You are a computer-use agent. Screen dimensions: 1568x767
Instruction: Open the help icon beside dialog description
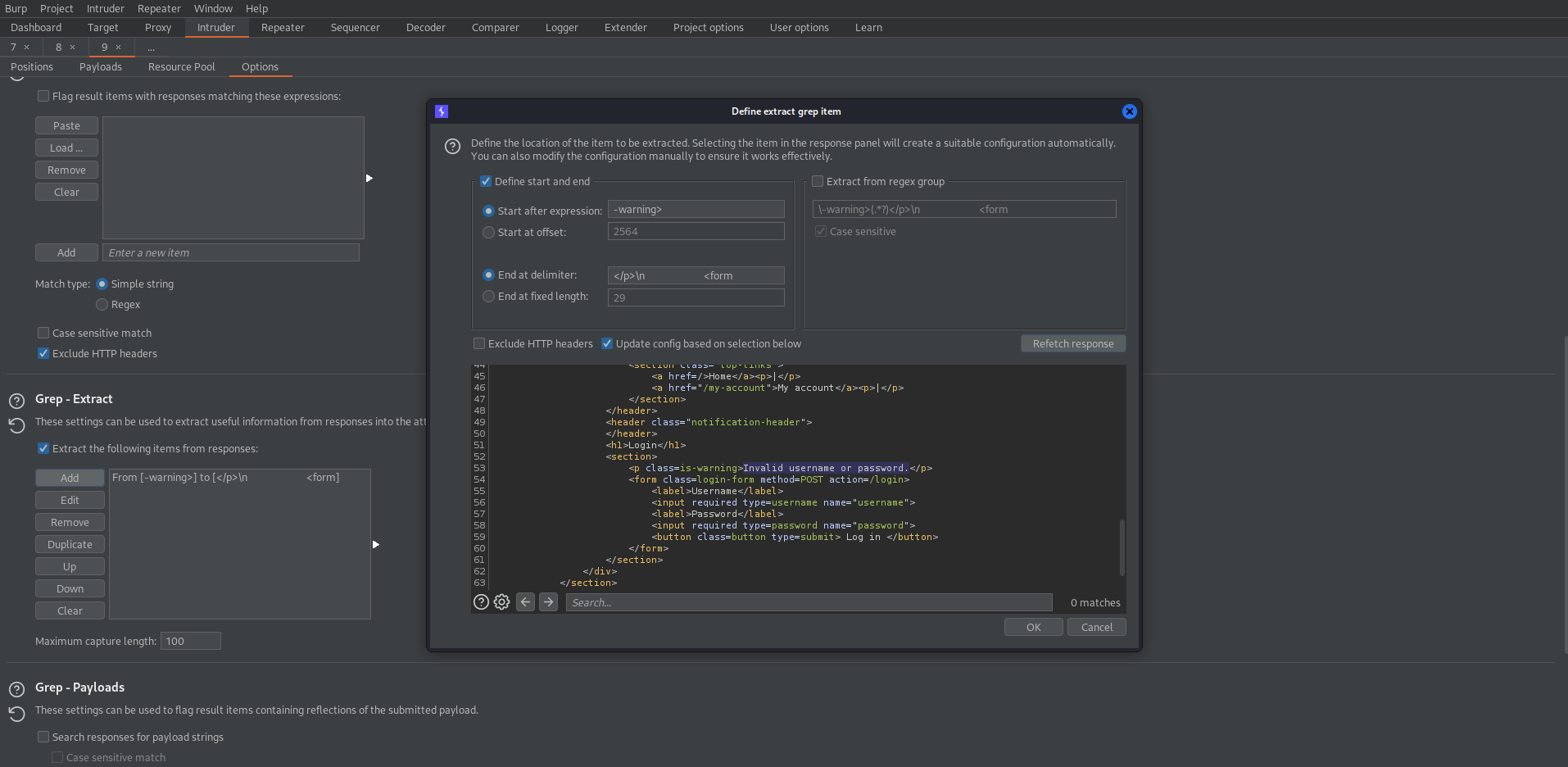[452, 147]
